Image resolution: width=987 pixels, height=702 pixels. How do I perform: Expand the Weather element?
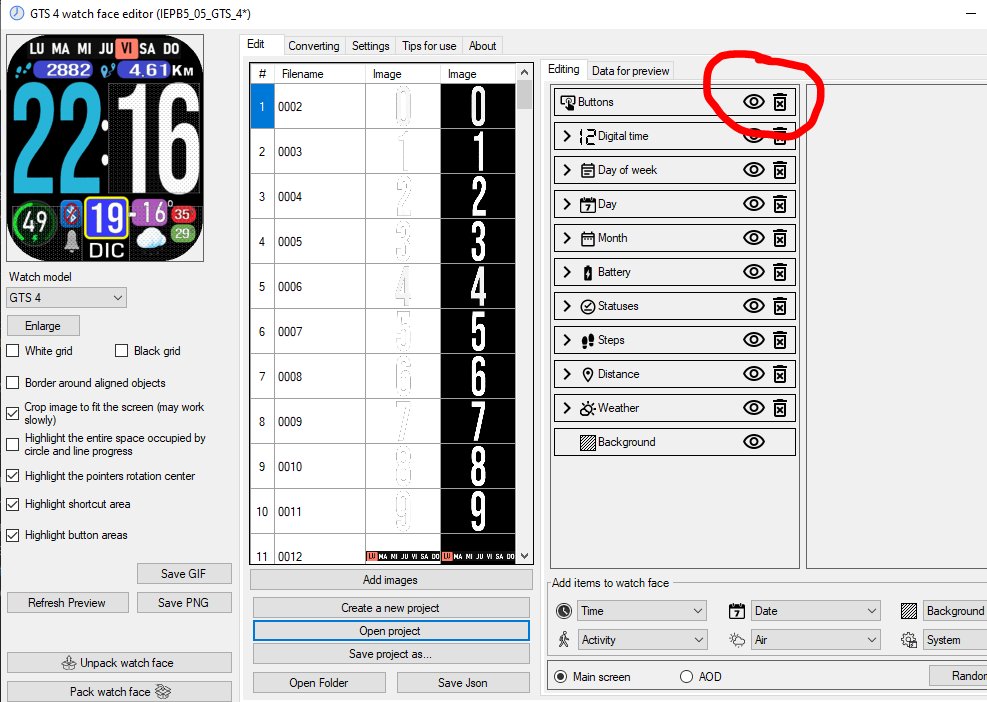coord(567,408)
